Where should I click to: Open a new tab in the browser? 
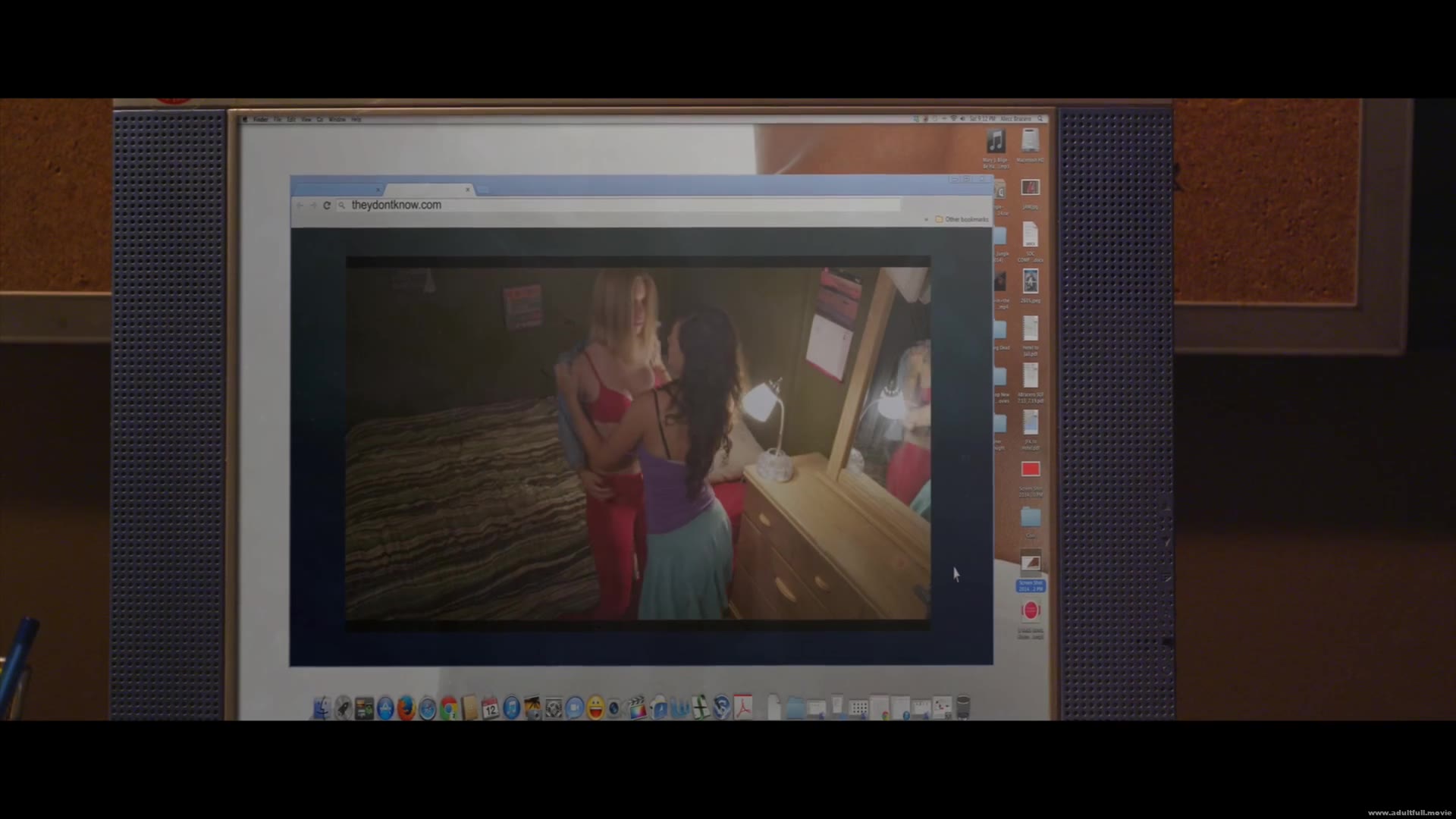point(484,190)
